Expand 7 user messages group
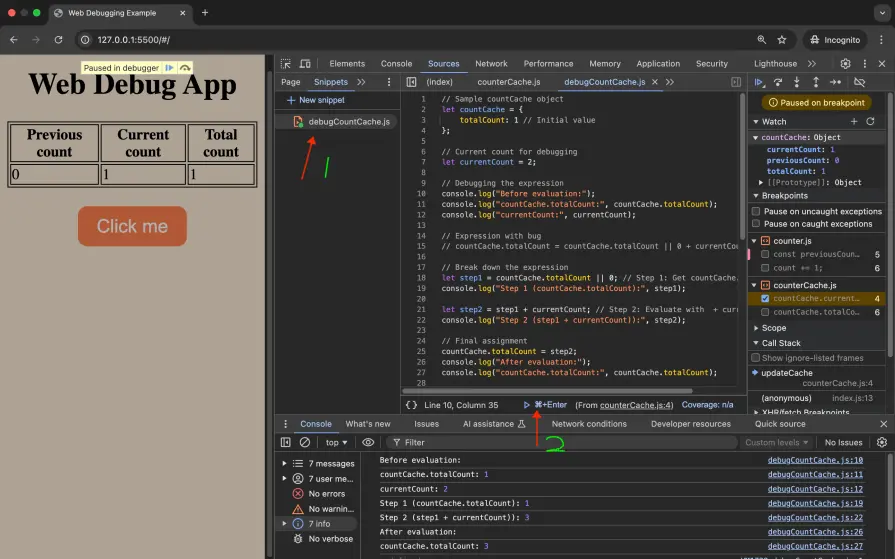895x559 pixels. [x=284, y=478]
